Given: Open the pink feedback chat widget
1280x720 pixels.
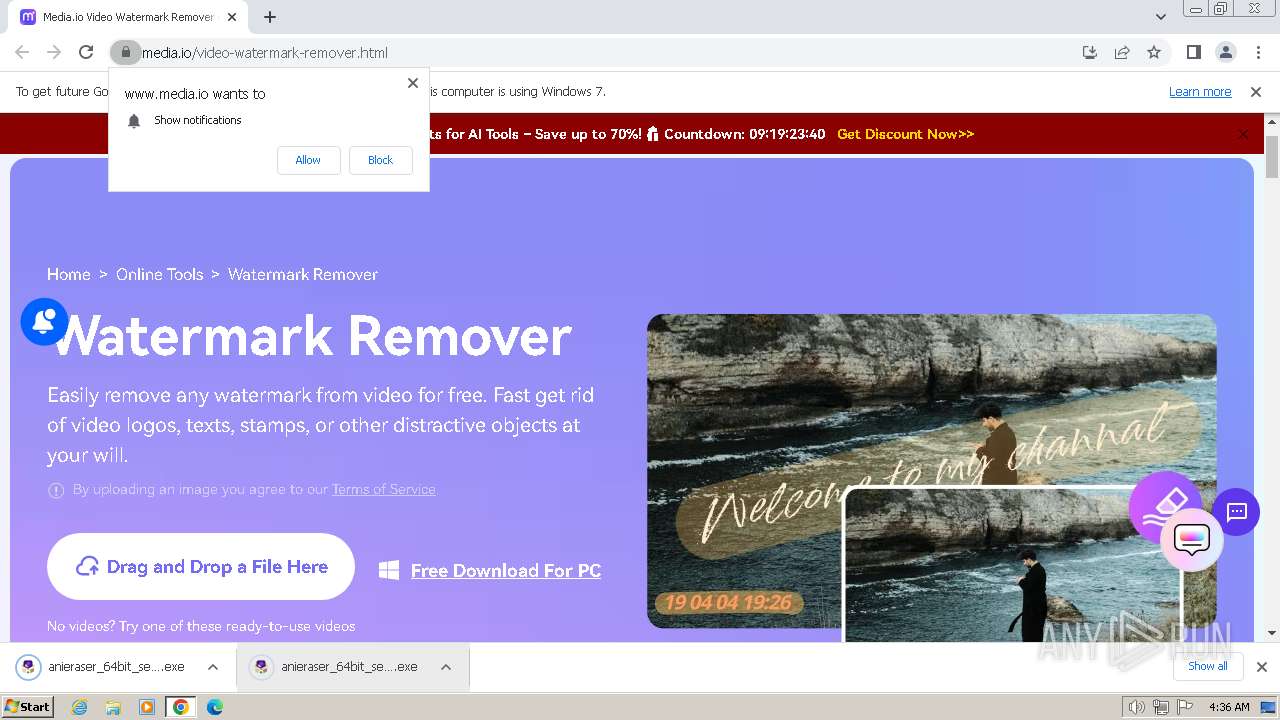Looking at the screenshot, I should [x=1192, y=540].
